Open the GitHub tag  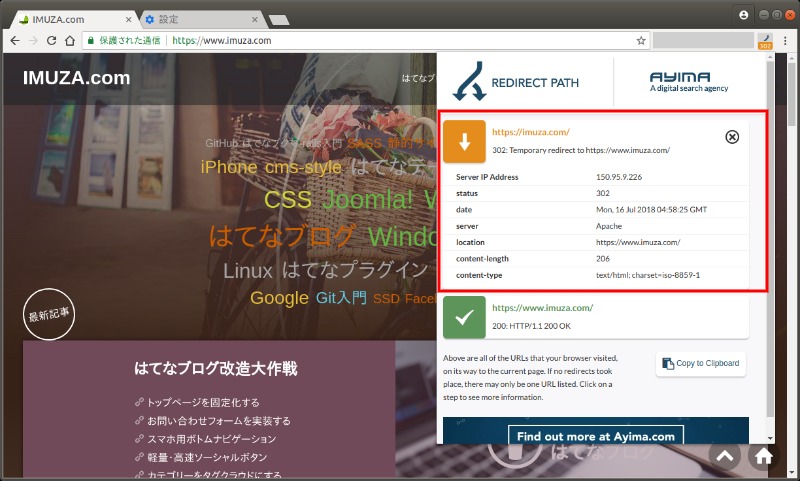(222, 143)
